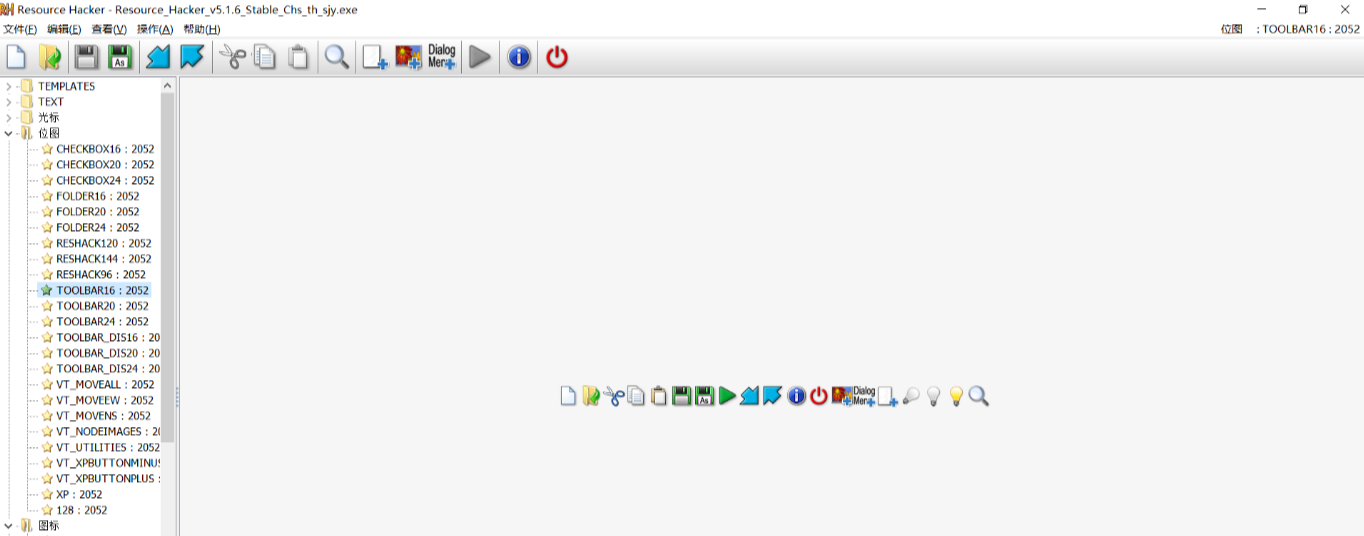Expand the TEXT folder in the tree

pos(9,102)
